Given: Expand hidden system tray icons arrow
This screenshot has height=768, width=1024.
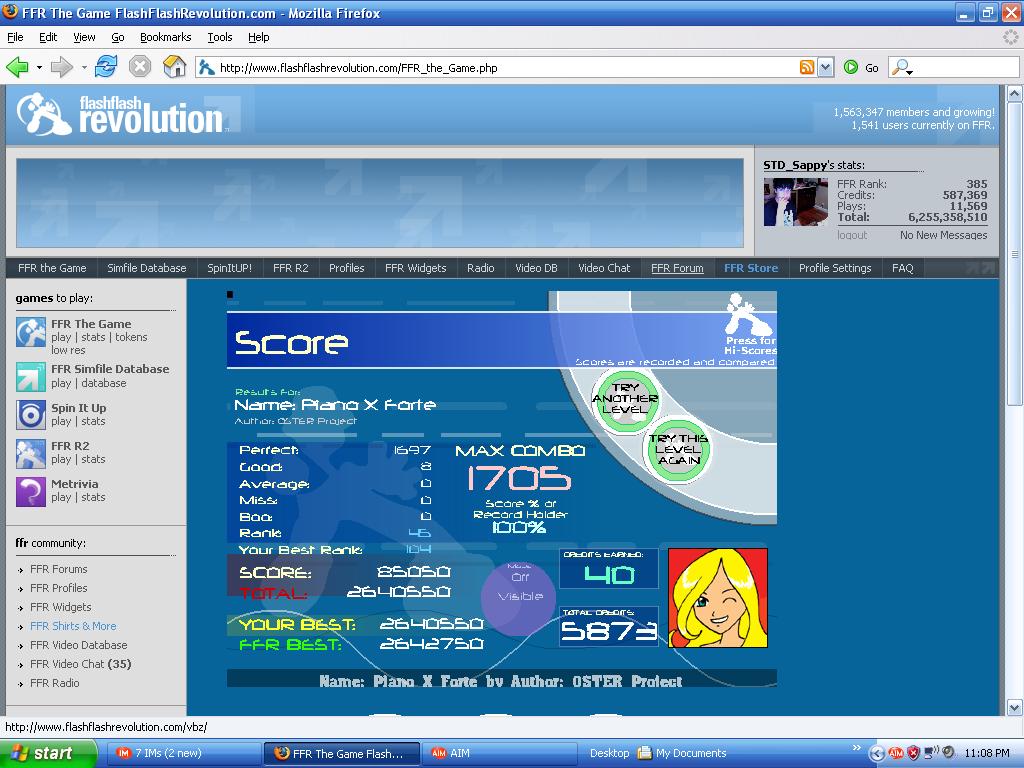Looking at the screenshot, I should point(876,753).
